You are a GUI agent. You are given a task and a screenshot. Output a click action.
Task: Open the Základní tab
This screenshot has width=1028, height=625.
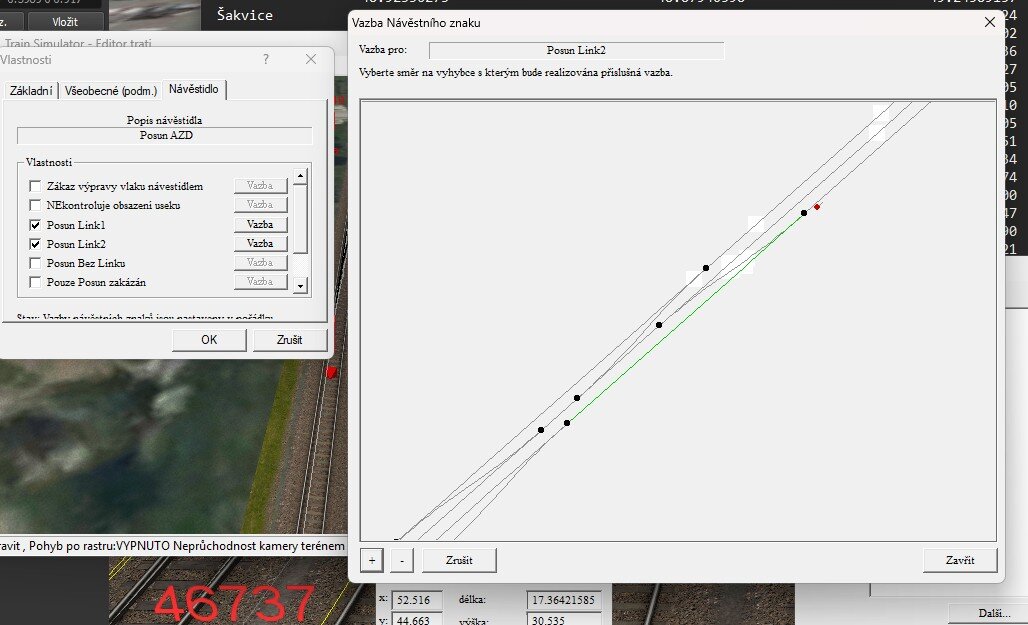31,91
